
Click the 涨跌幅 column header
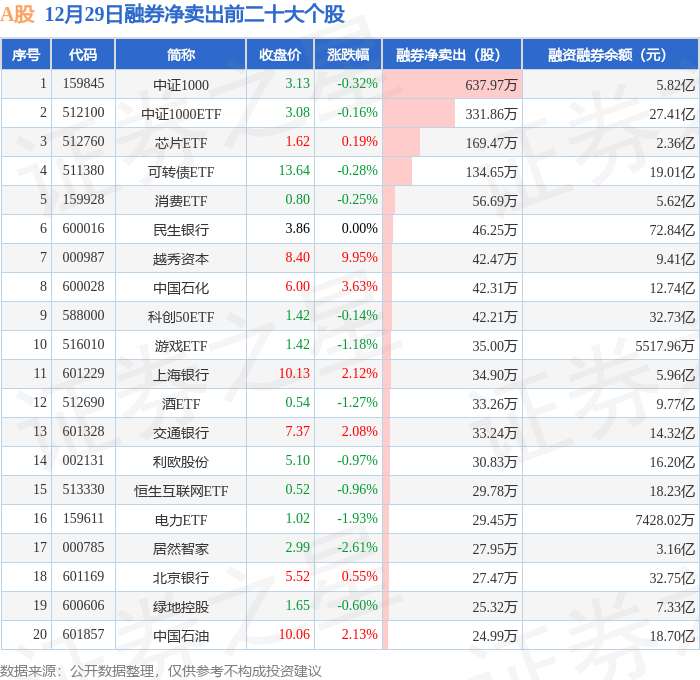pos(348,54)
